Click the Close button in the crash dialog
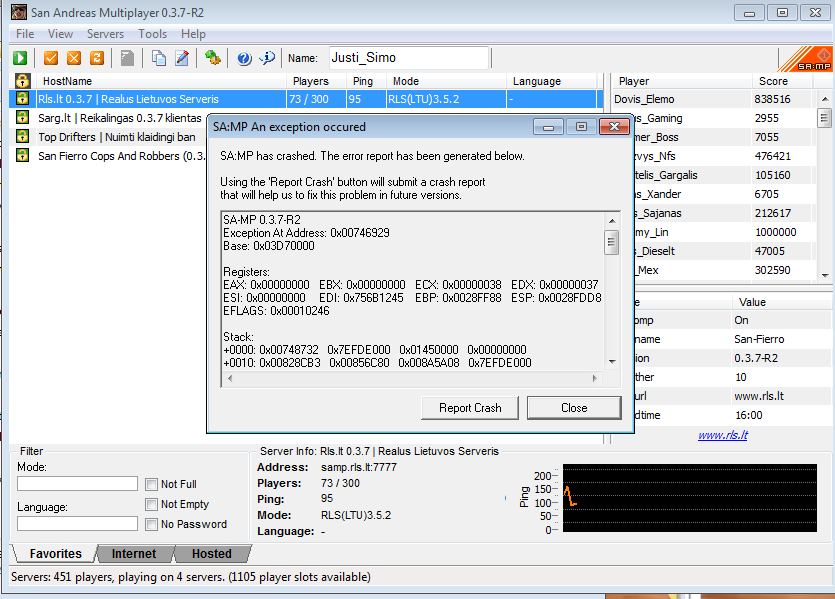This screenshot has height=599, width=835. (574, 408)
